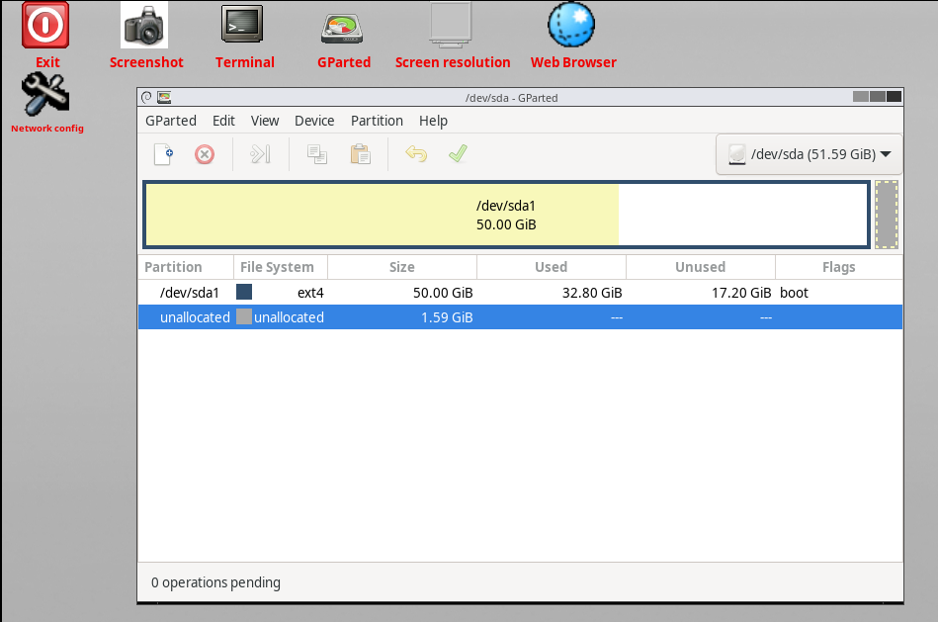Viewport: 938px width, 622px height.
Task: Click the boot flag text
Action: tap(794, 293)
